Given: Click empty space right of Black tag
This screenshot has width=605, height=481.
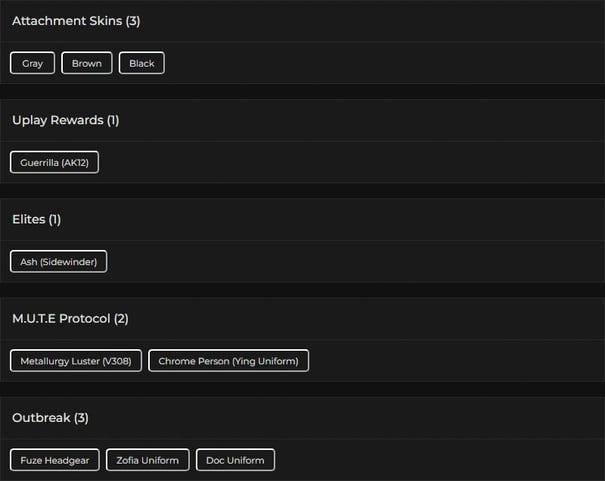Looking at the screenshot, I should (380, 63).
